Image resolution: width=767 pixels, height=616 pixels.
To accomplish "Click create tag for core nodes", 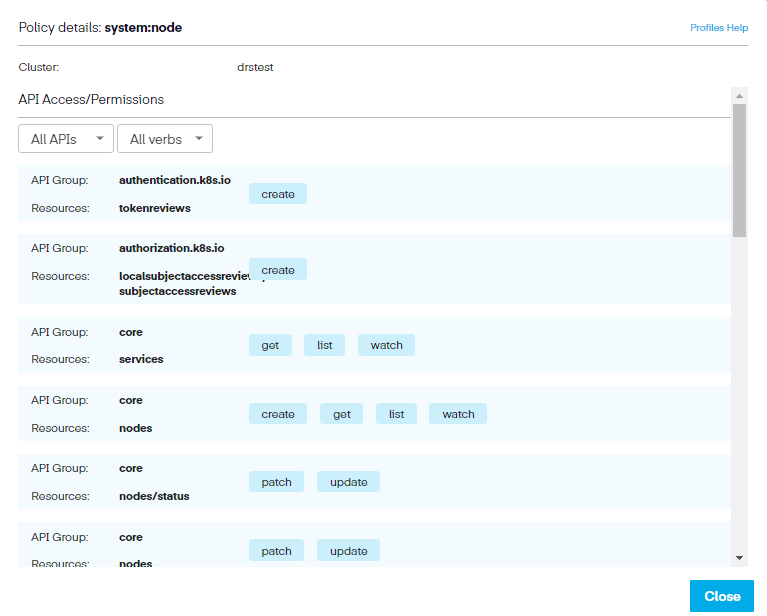I will [277, 414].
